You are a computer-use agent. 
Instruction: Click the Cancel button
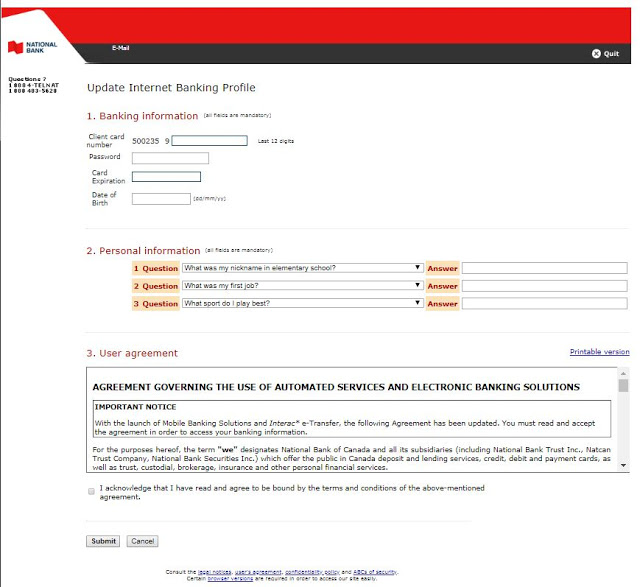pyautogui.click(x=142, y=541)
